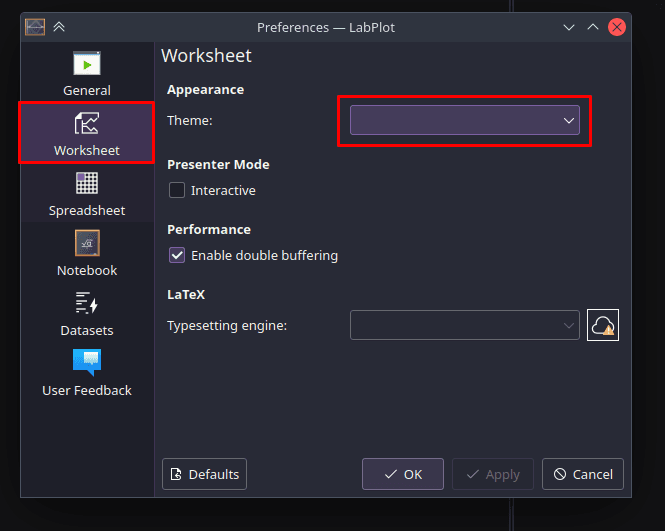The width and height of the screenshot is (665, 531).
Task: Expand the Typesetting engine combo box
Action: click(464, 325)
